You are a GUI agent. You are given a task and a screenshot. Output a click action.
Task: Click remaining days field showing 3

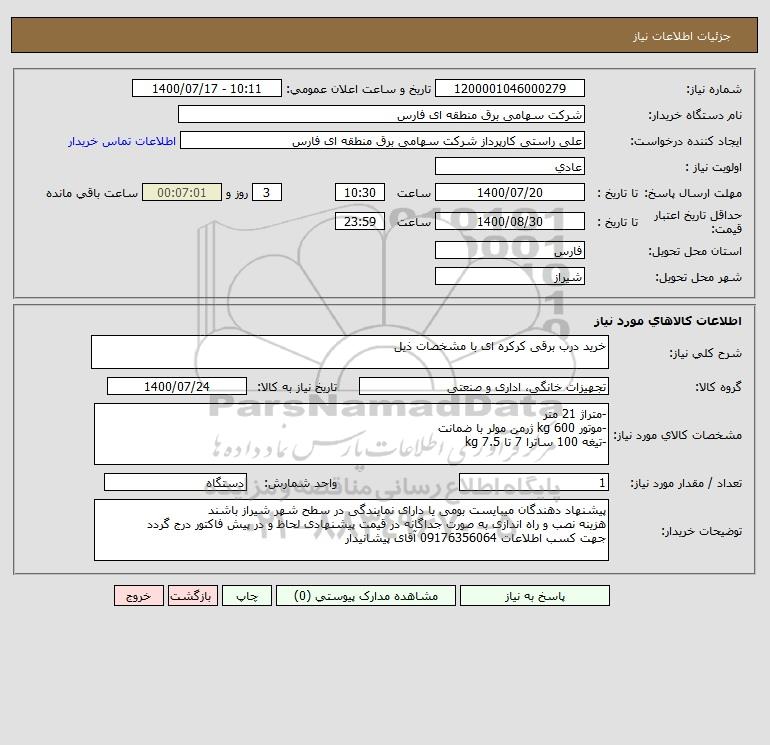pyautogui.click(x=267, y=193)
